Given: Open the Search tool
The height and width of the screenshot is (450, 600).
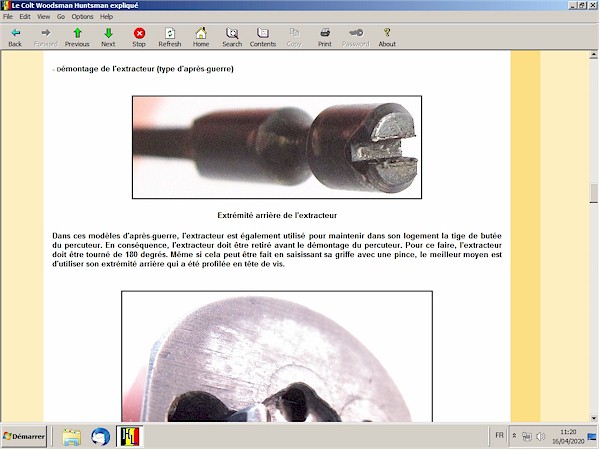Looking at the screenshot, I should pyautogui.click(x=232, y=37).
